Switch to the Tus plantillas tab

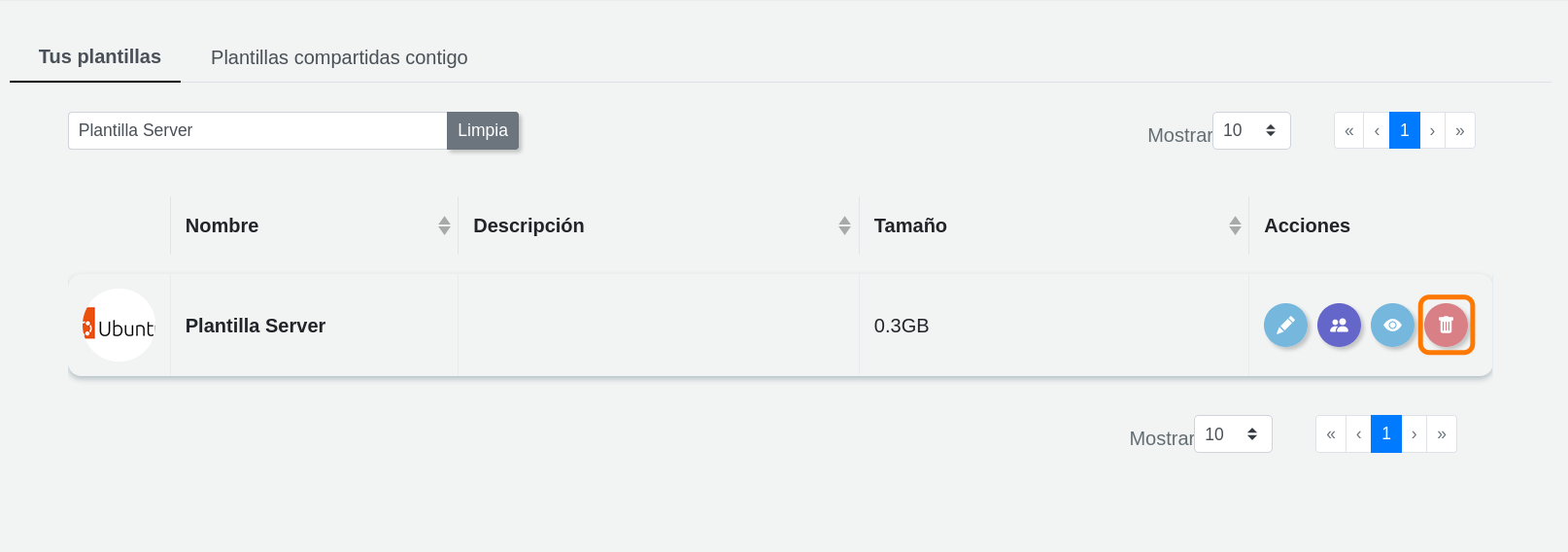tap(99, 57)
